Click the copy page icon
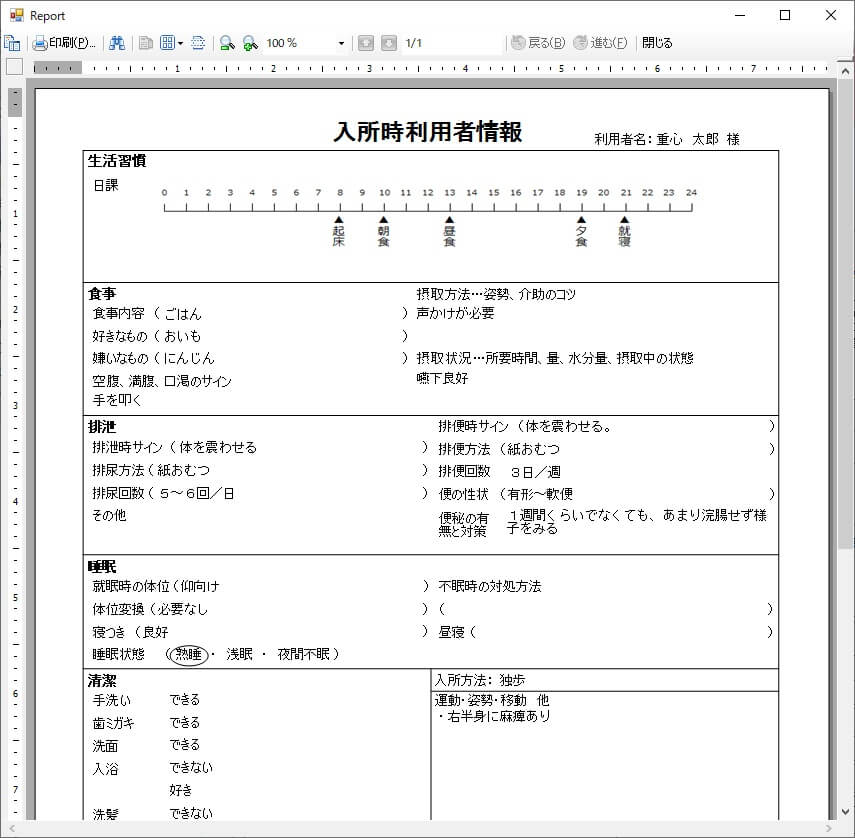Viewport: 855px width, 838px height. (144, 42)
